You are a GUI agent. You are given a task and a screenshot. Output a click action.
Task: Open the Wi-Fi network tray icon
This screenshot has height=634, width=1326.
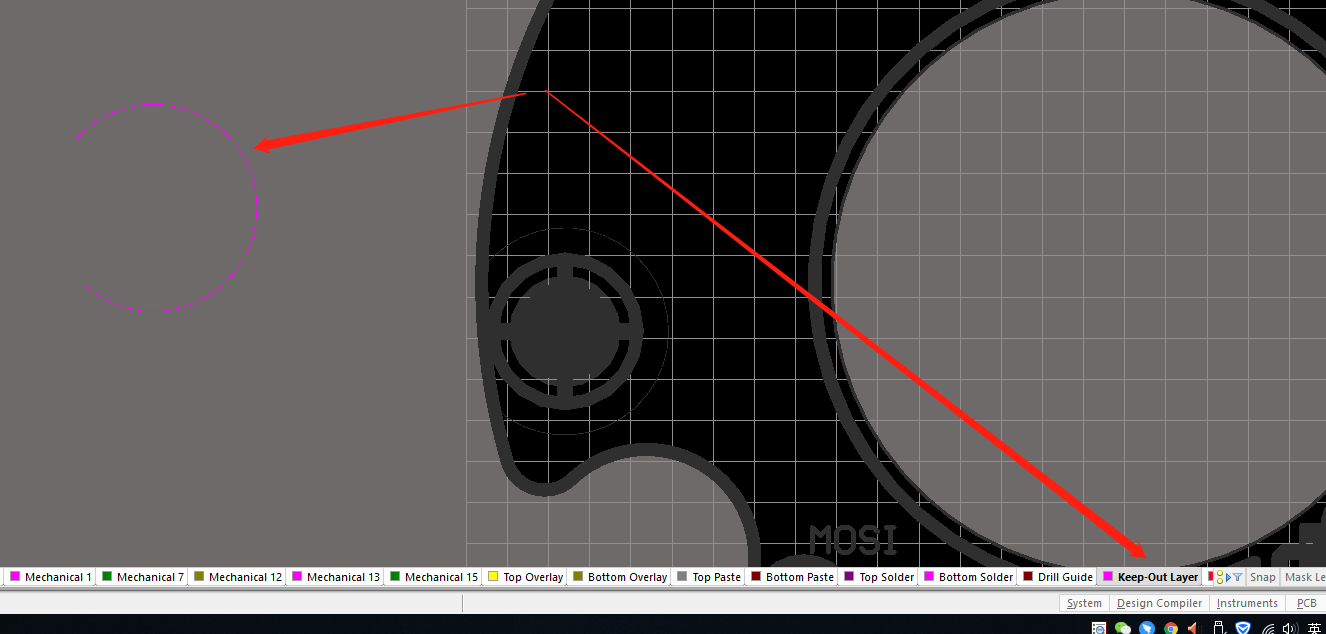point(1268,629)
